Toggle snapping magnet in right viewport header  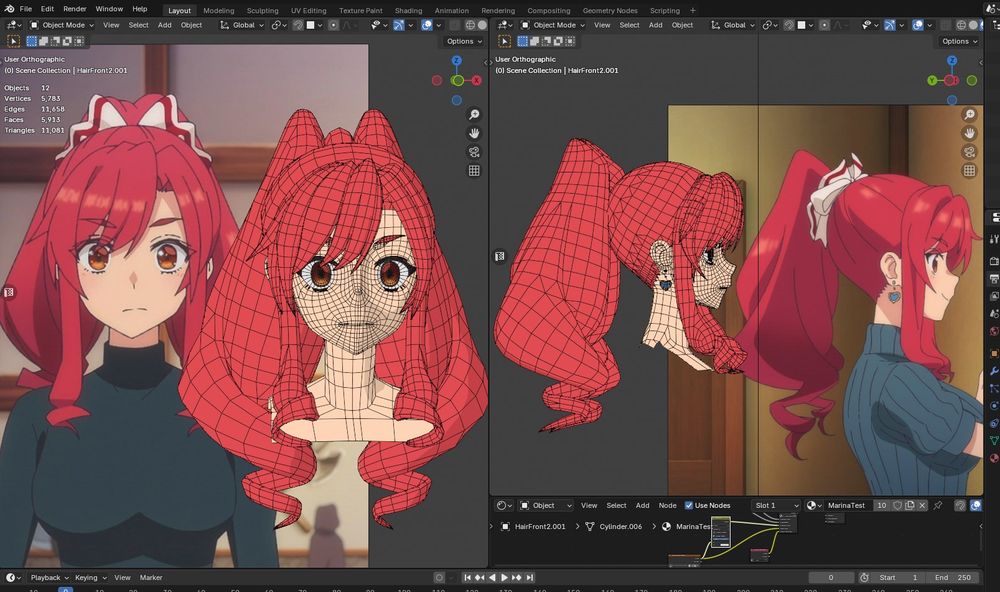[x=789, y=25]
